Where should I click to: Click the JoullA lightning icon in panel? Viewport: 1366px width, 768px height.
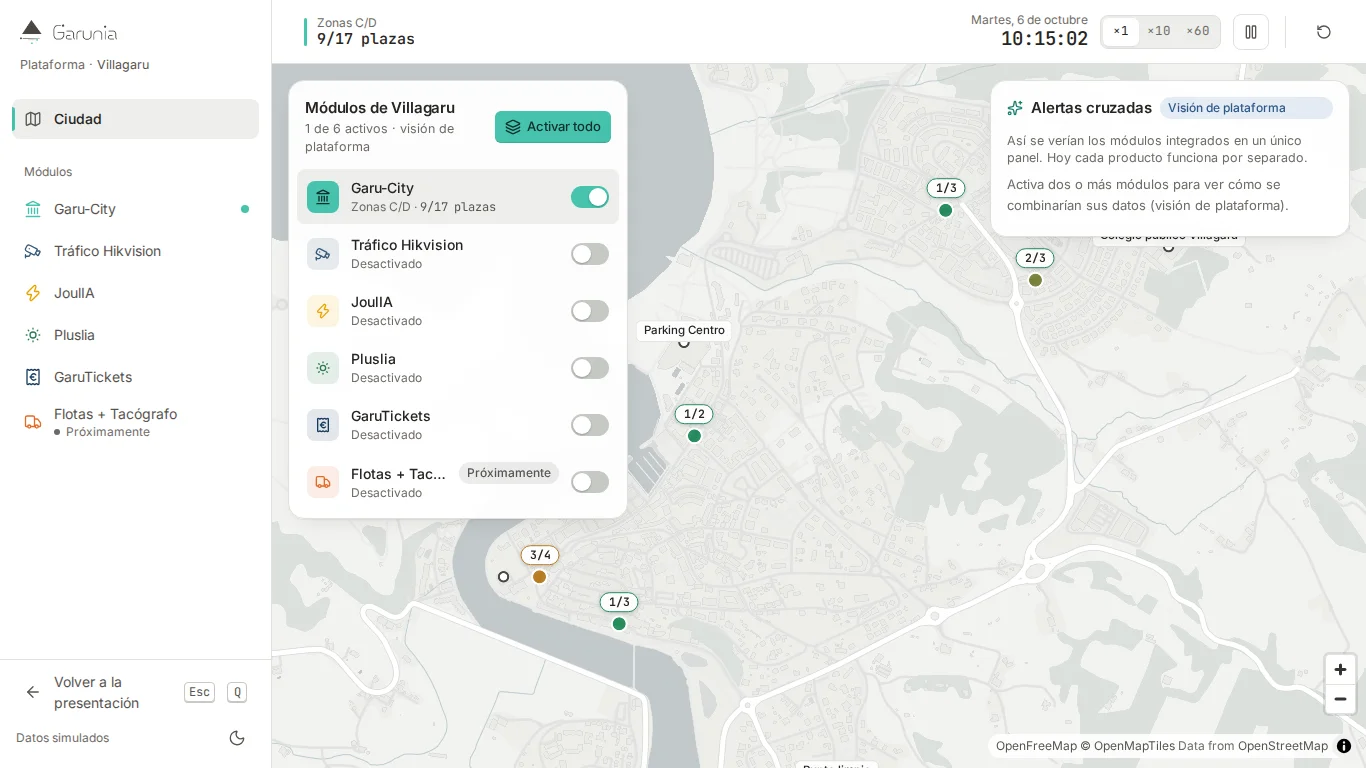pyautogui.click(x=323, y=311)
